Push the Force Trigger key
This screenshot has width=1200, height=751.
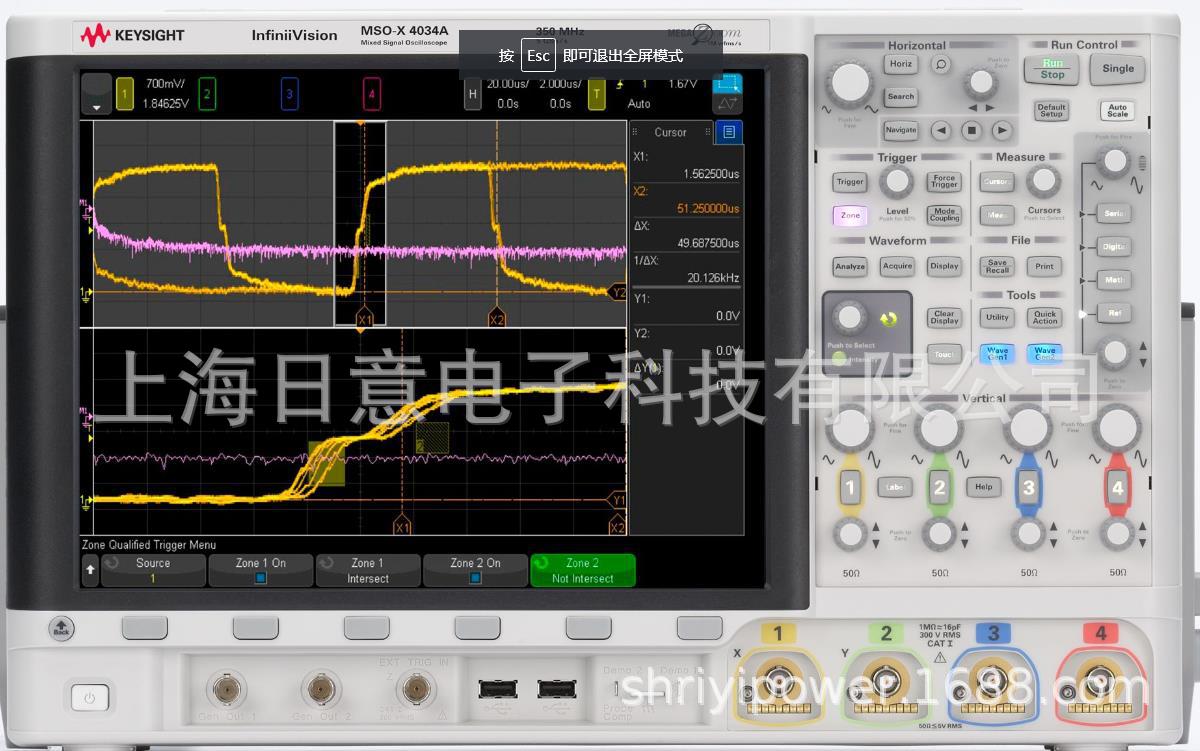tap(944, 182)
